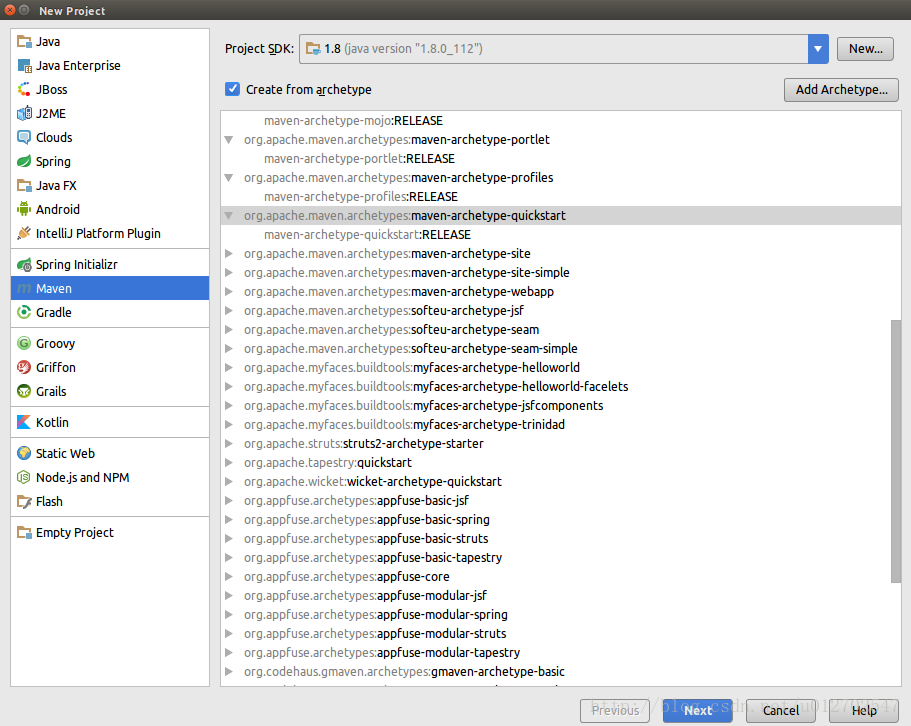
Task: Select softeu-archetype-seam-simple archetype row
Action: click(x=561, y=348)
